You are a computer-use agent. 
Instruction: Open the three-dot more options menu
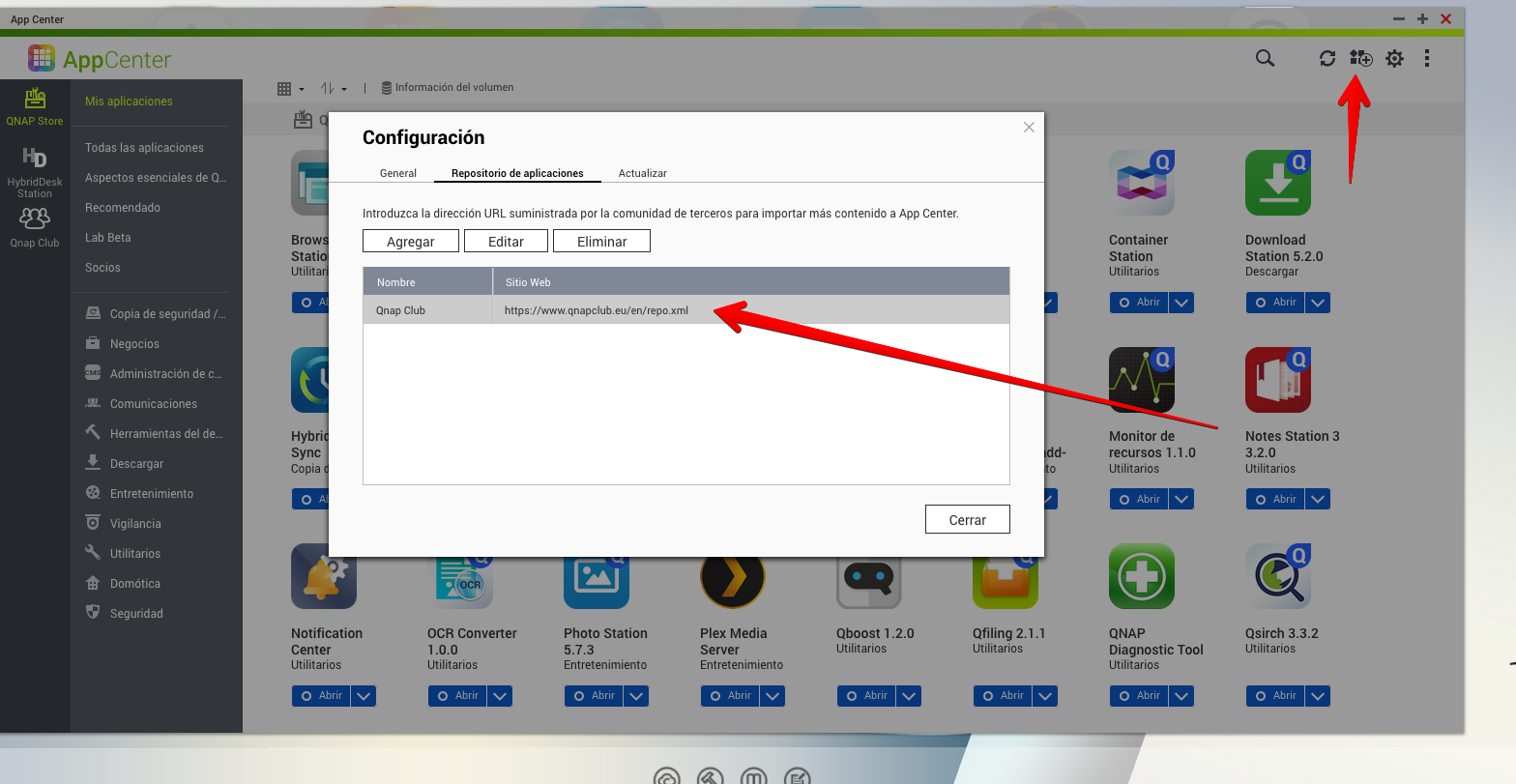point(1427,58)
